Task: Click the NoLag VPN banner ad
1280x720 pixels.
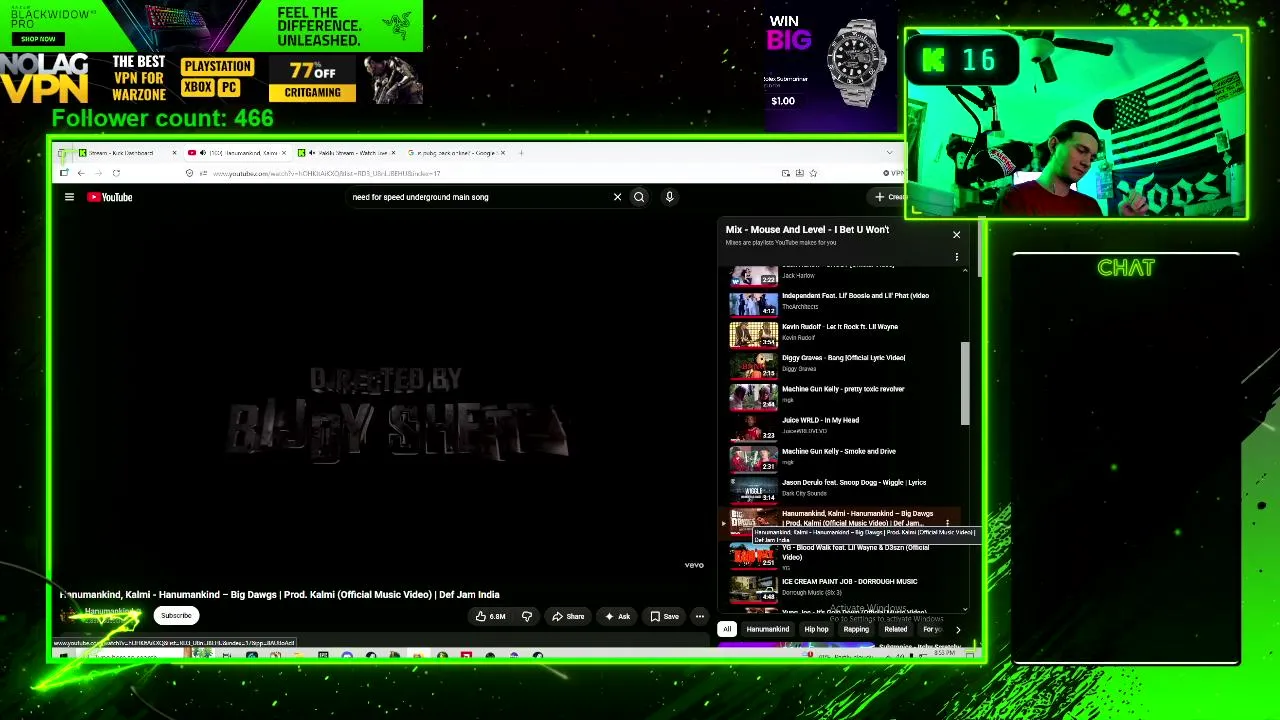Action: (212, 79)
